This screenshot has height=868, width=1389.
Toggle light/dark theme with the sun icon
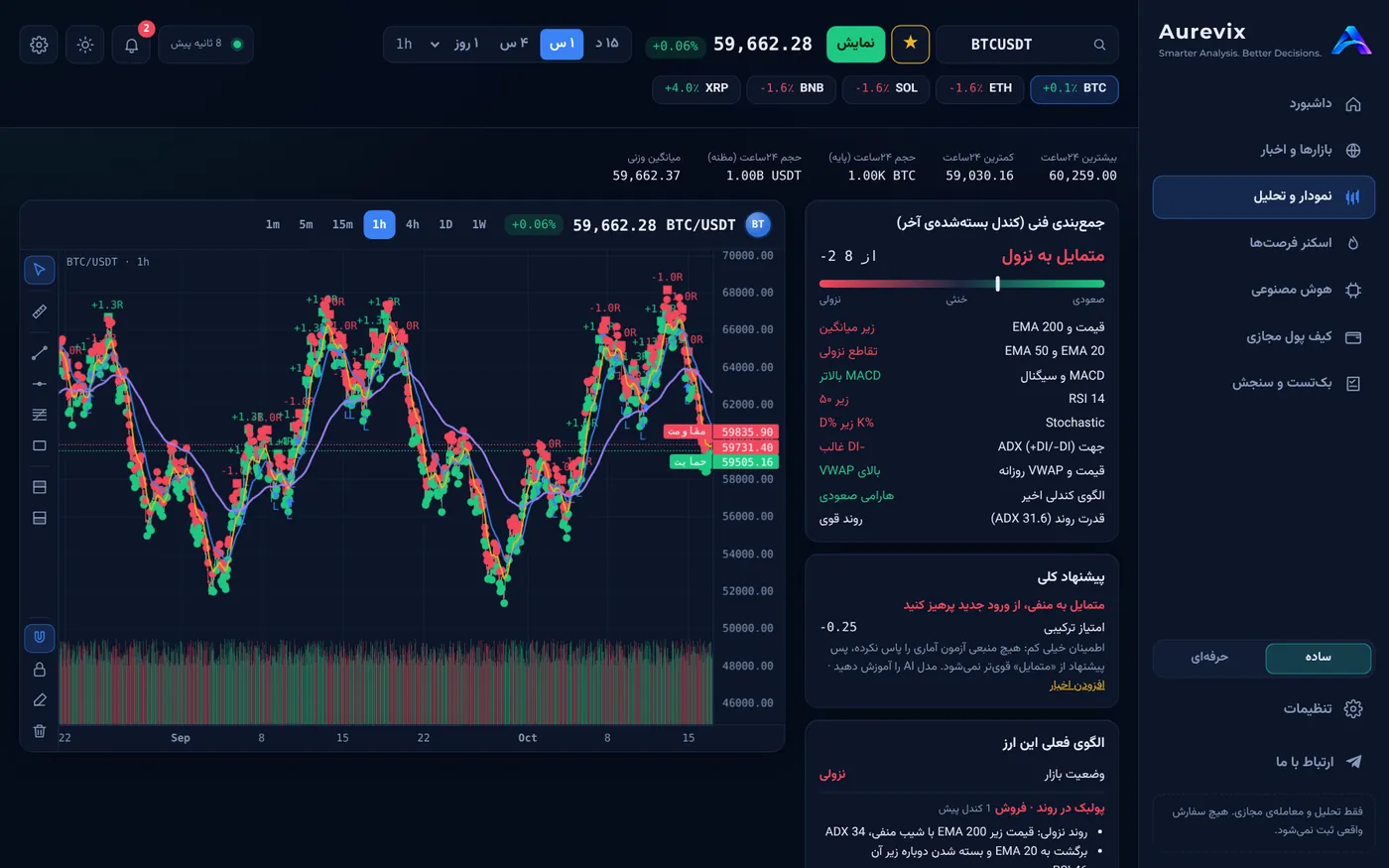(85, 45)
